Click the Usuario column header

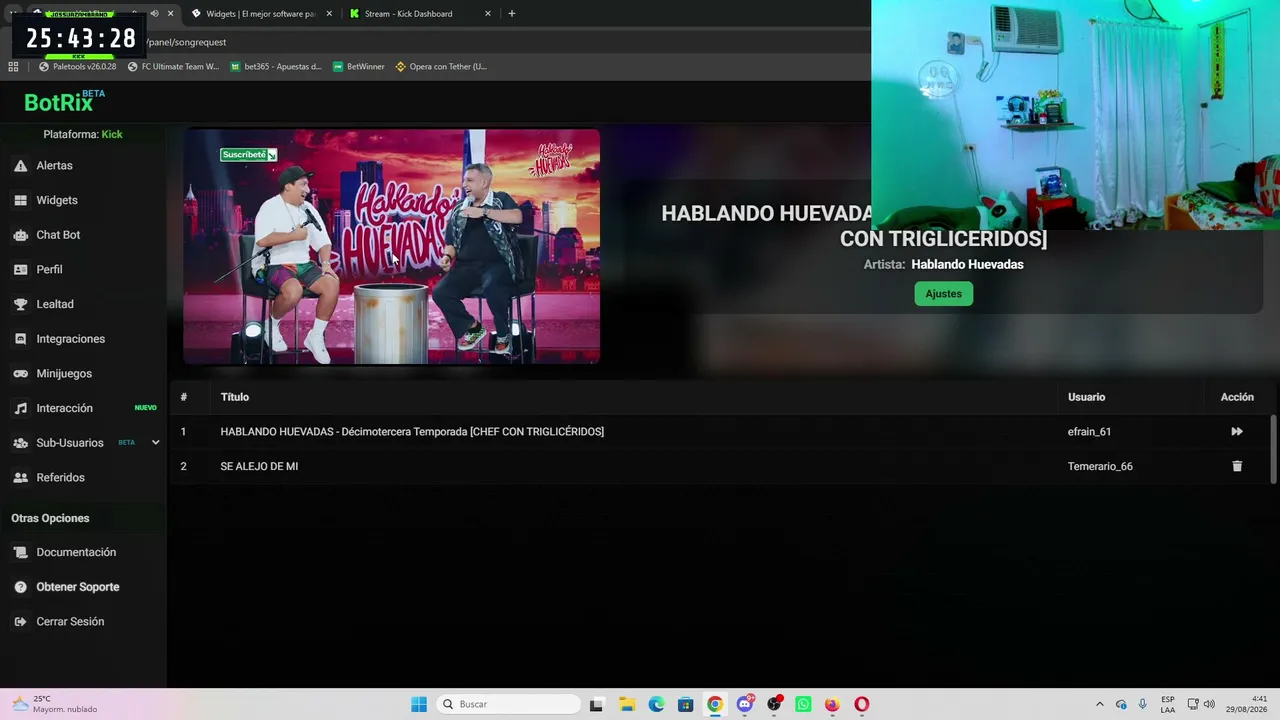tap(1086, 397)
